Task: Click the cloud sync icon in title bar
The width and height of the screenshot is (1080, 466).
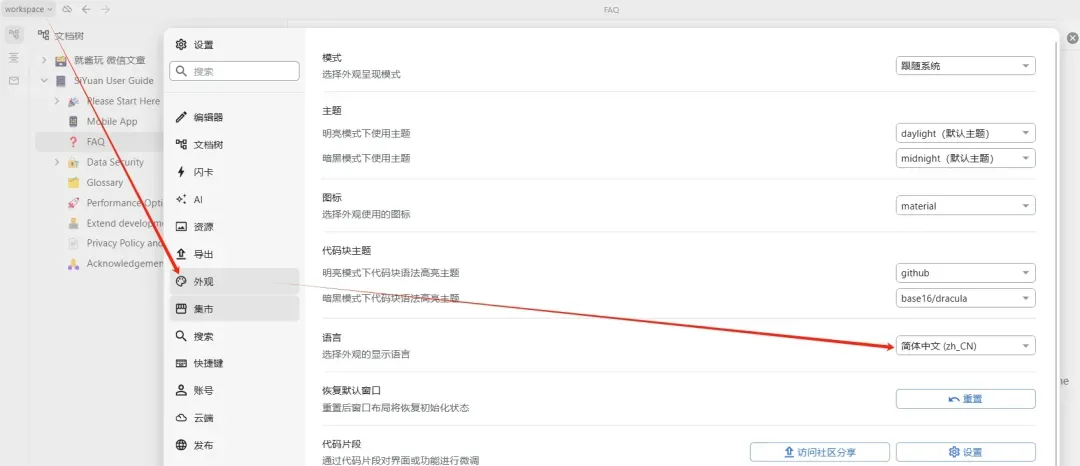Action: 67,9
